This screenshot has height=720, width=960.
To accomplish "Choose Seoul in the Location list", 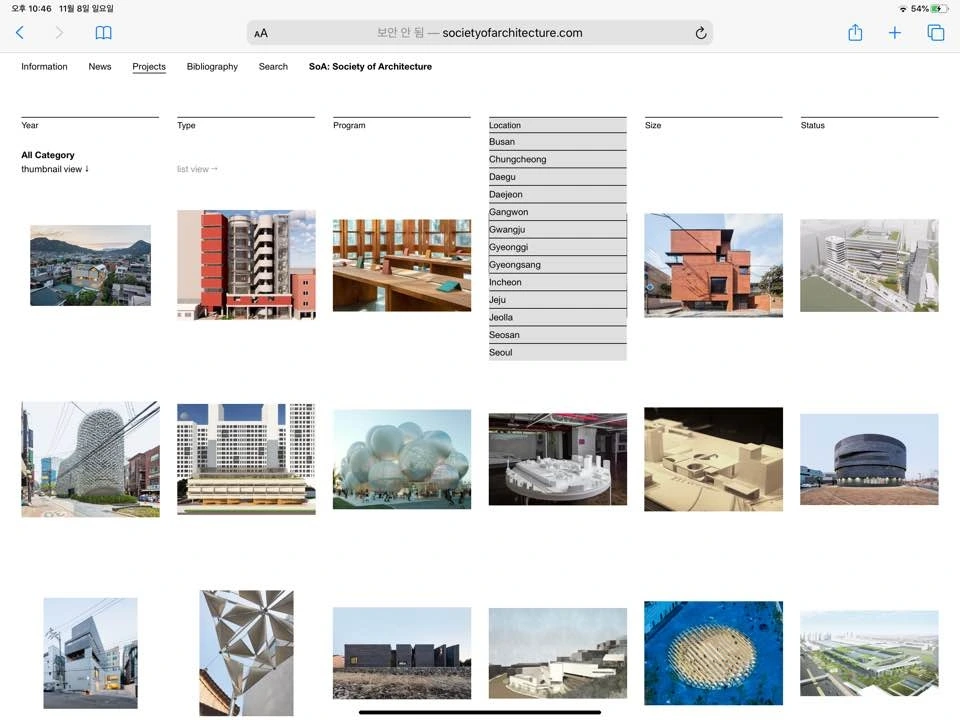I will [557, 353].
